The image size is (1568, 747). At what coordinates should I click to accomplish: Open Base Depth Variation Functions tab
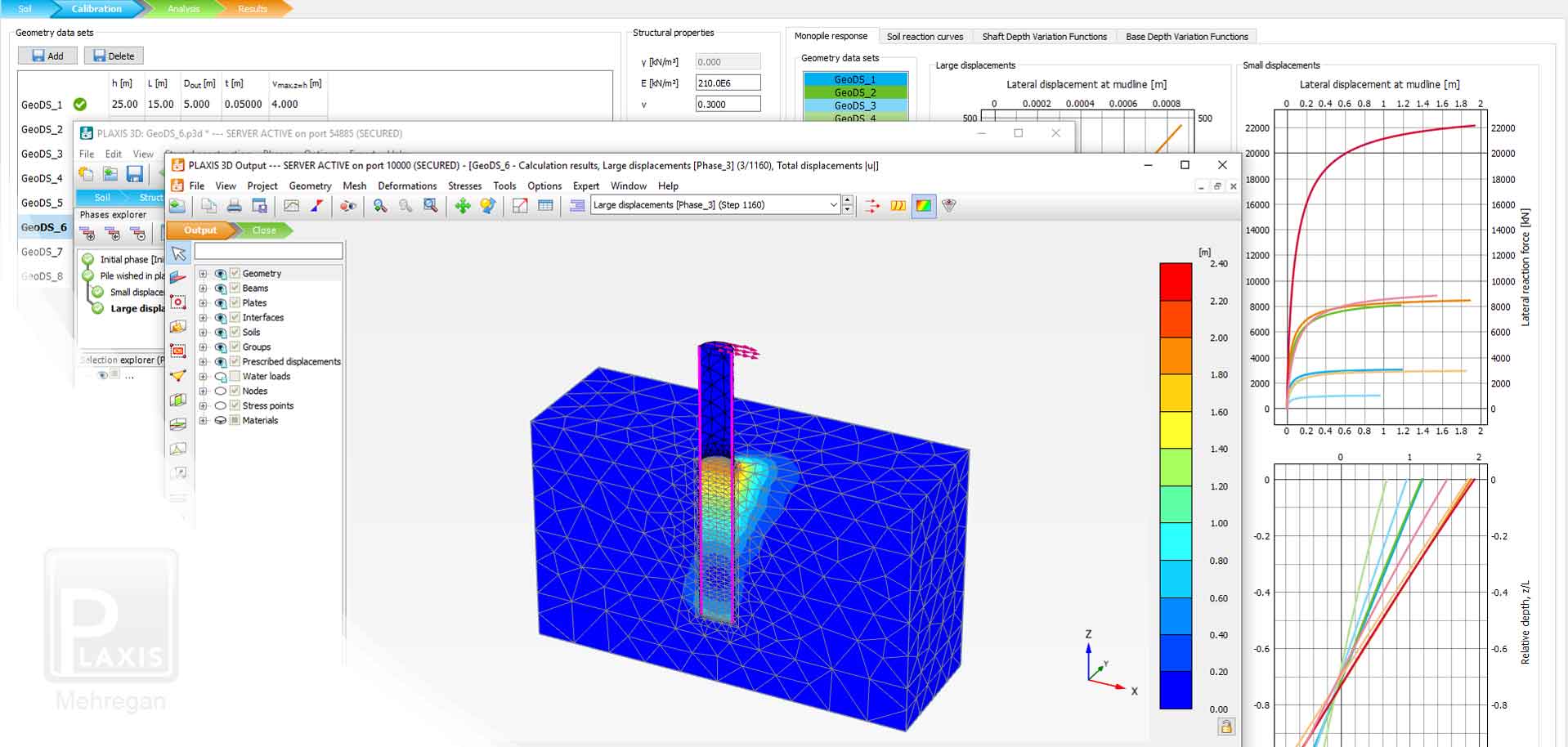[x=1186, y=37]
